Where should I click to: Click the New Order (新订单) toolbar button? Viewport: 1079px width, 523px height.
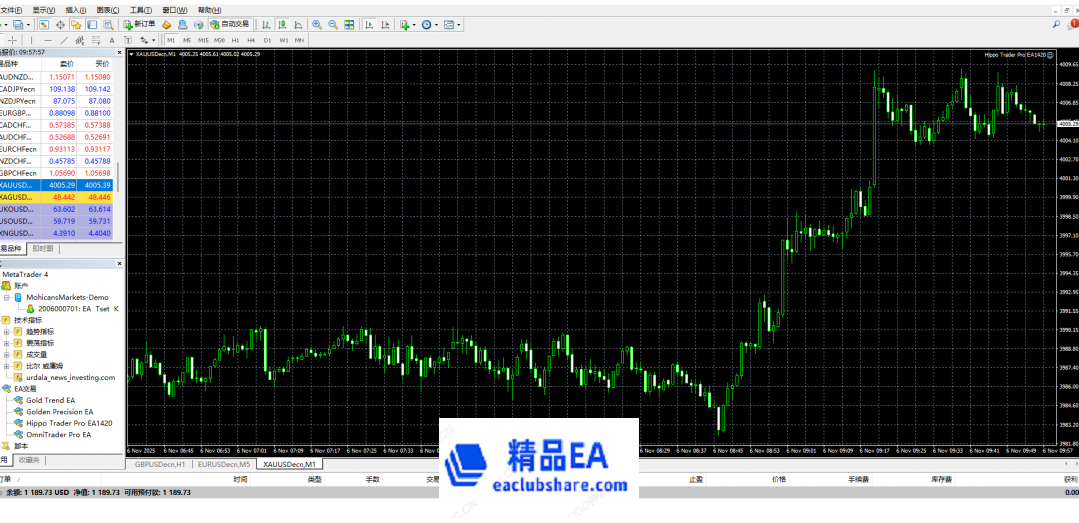point(139,24)
